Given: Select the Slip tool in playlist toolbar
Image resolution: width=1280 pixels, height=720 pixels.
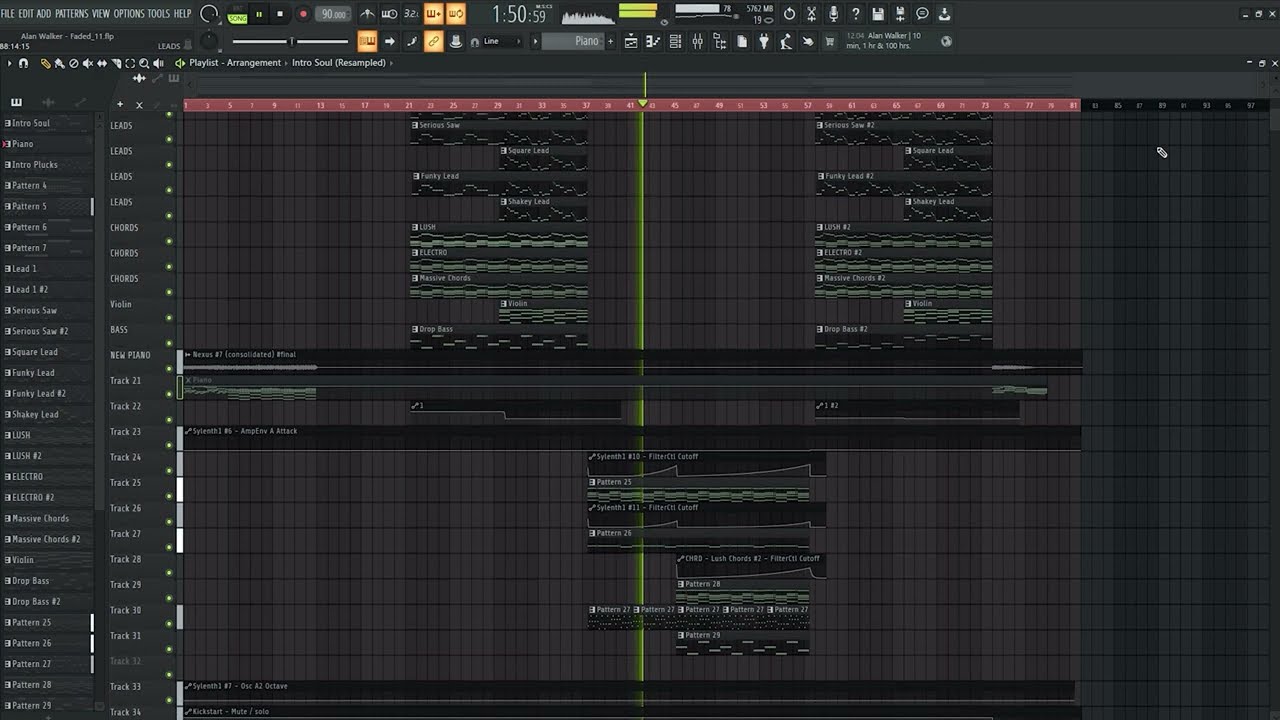Looking at the screenshot, I should pyautogui.click(x=101, y=63).
